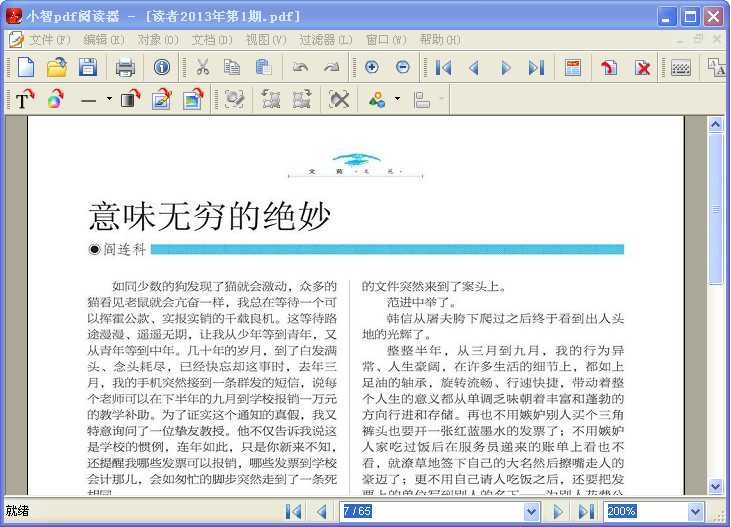Click the delete page red X icon

click(643, 68)
